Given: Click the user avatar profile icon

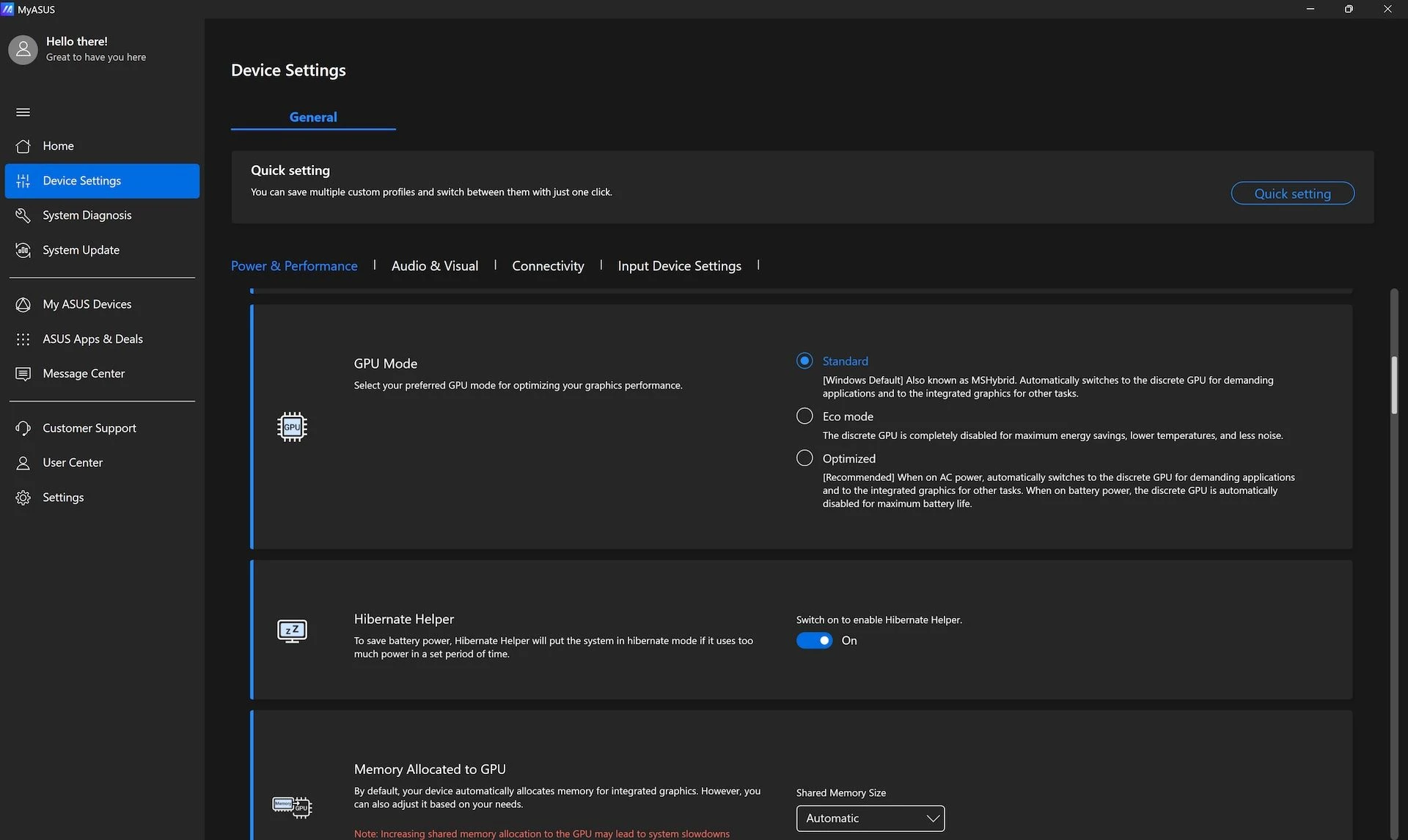Looking at the screenshot, I should tap(23, 49).
